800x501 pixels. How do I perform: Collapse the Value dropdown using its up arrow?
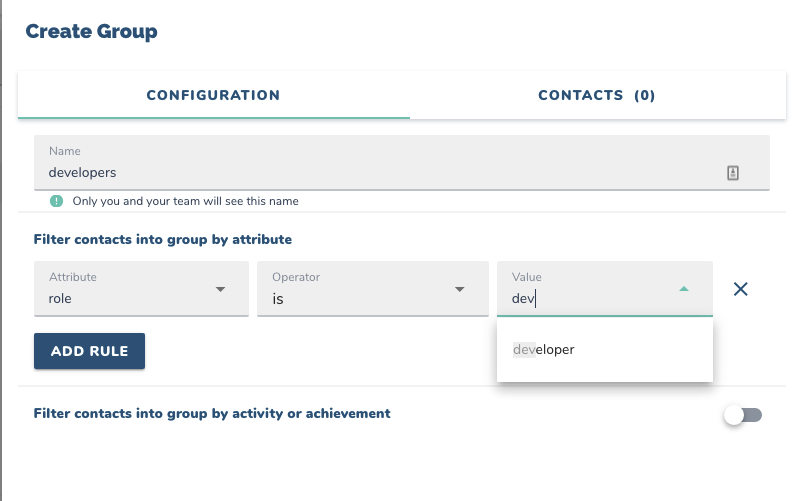pyautogui.click(x=684, y=289)
